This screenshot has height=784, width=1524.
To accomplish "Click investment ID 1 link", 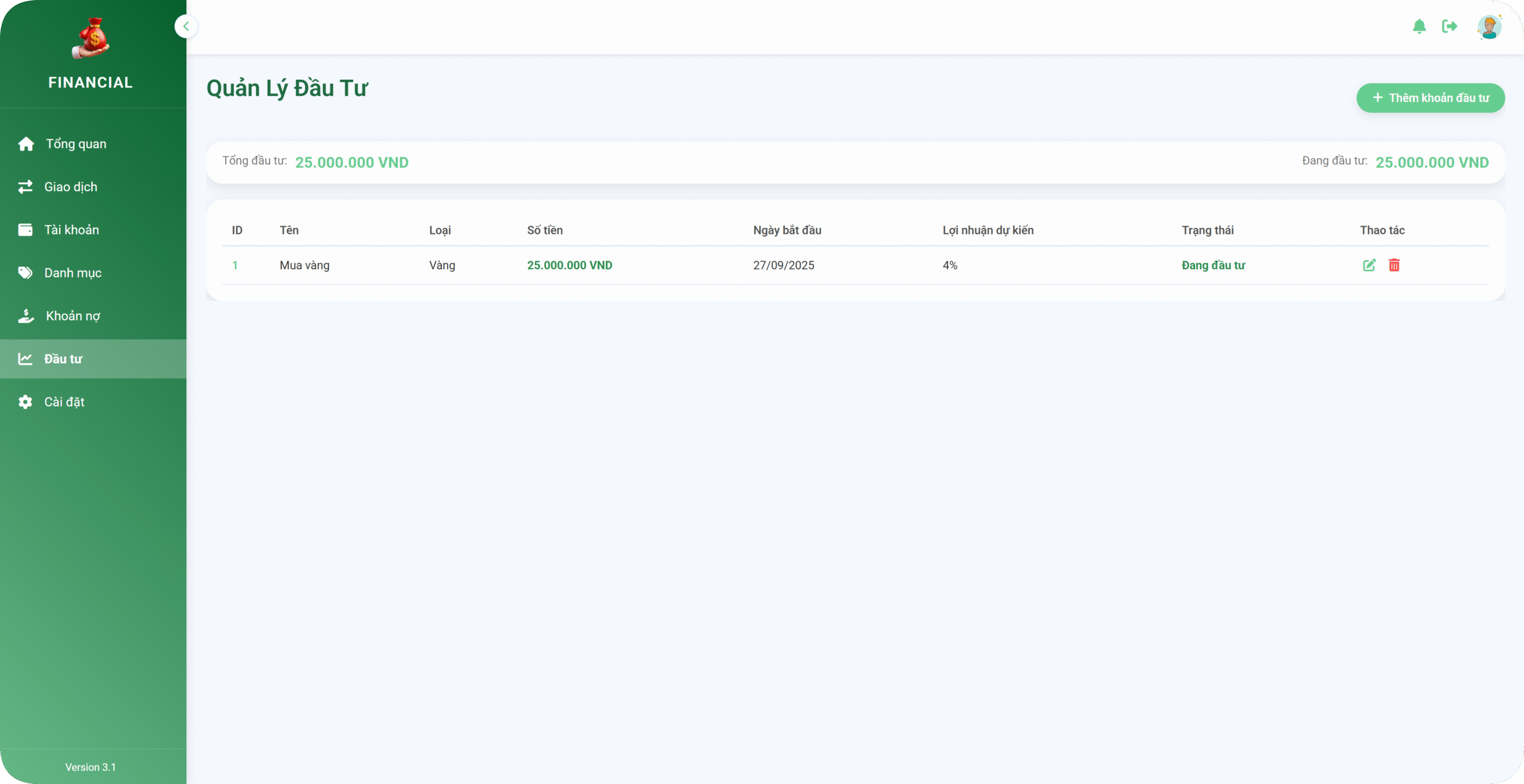I will pyautogui.click(x=235, y=266).
